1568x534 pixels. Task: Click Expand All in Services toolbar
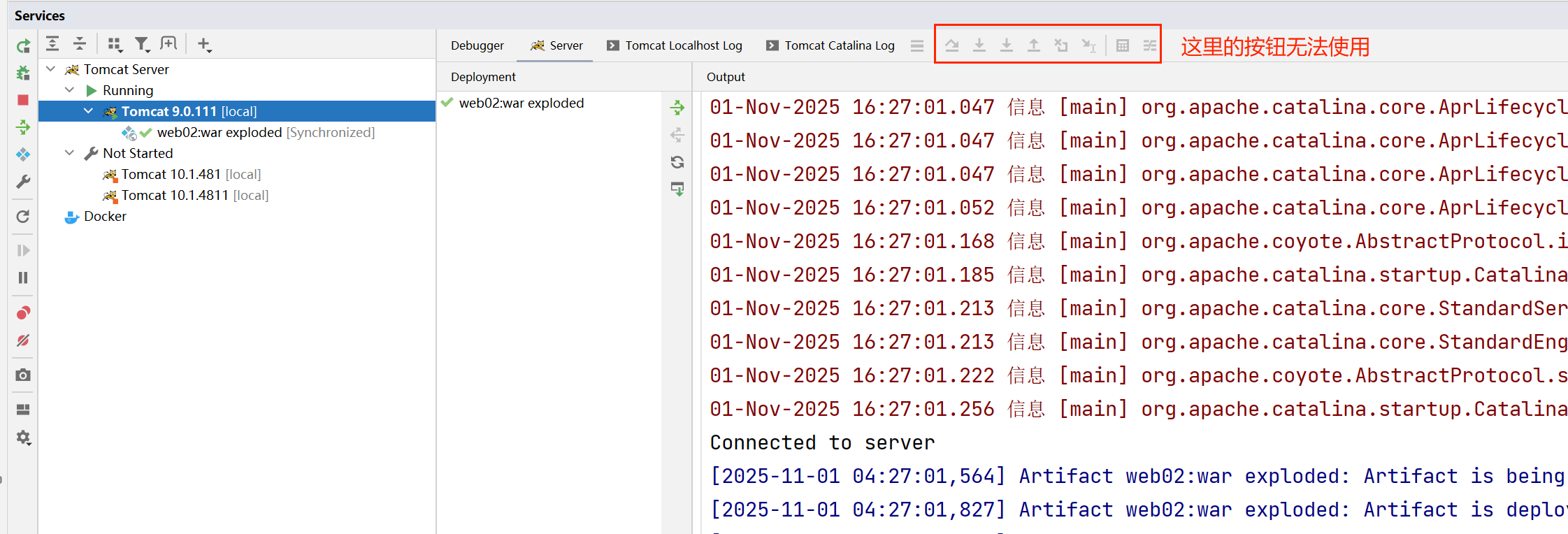pos(52,44)
